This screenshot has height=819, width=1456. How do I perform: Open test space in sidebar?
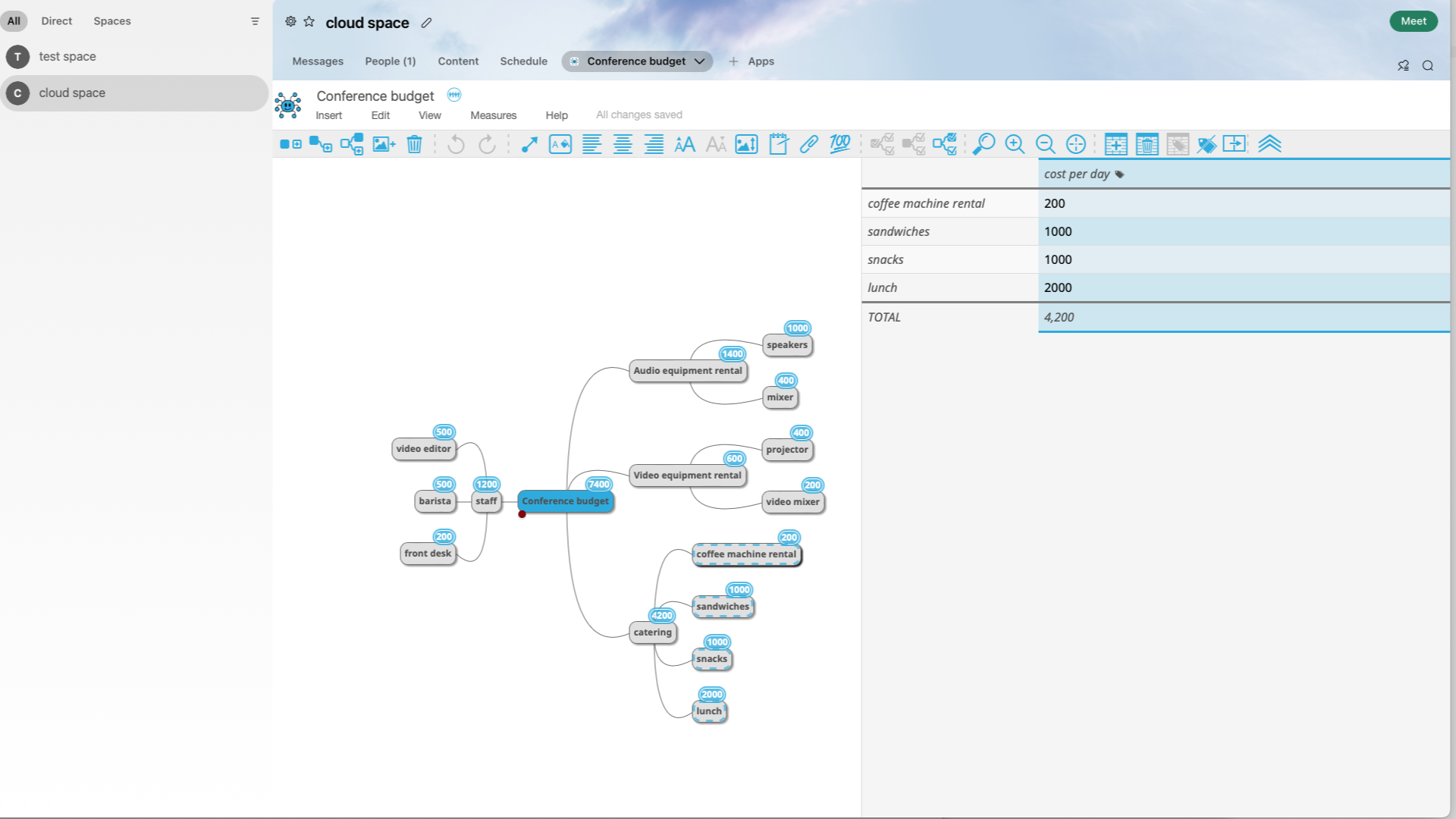point(134,57)
